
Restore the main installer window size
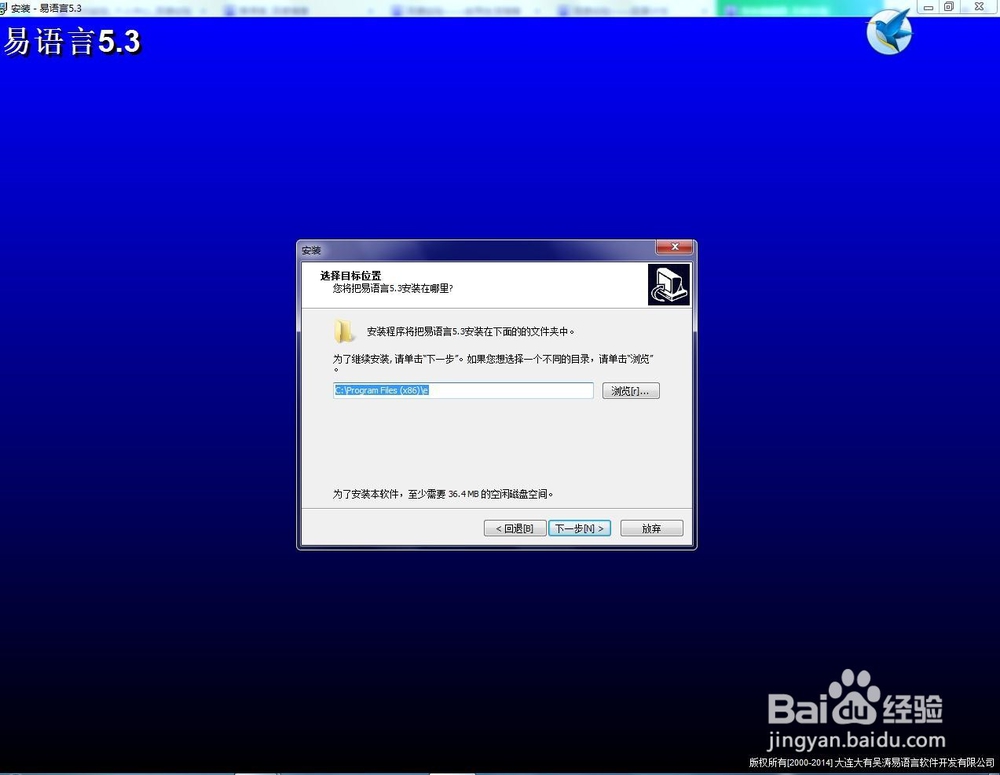click(x=949, y=7)
